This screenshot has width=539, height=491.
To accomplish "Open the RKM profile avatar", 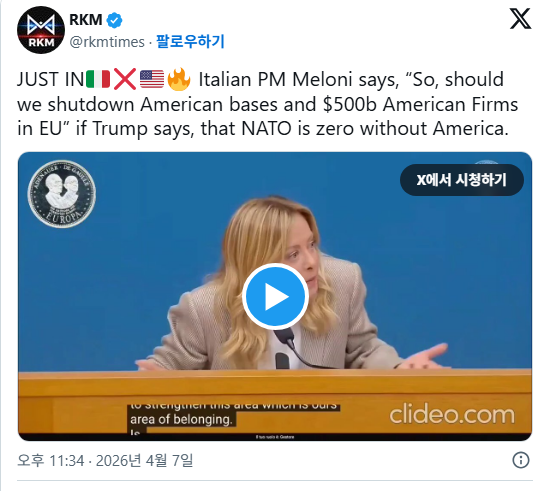I will 41,30.
